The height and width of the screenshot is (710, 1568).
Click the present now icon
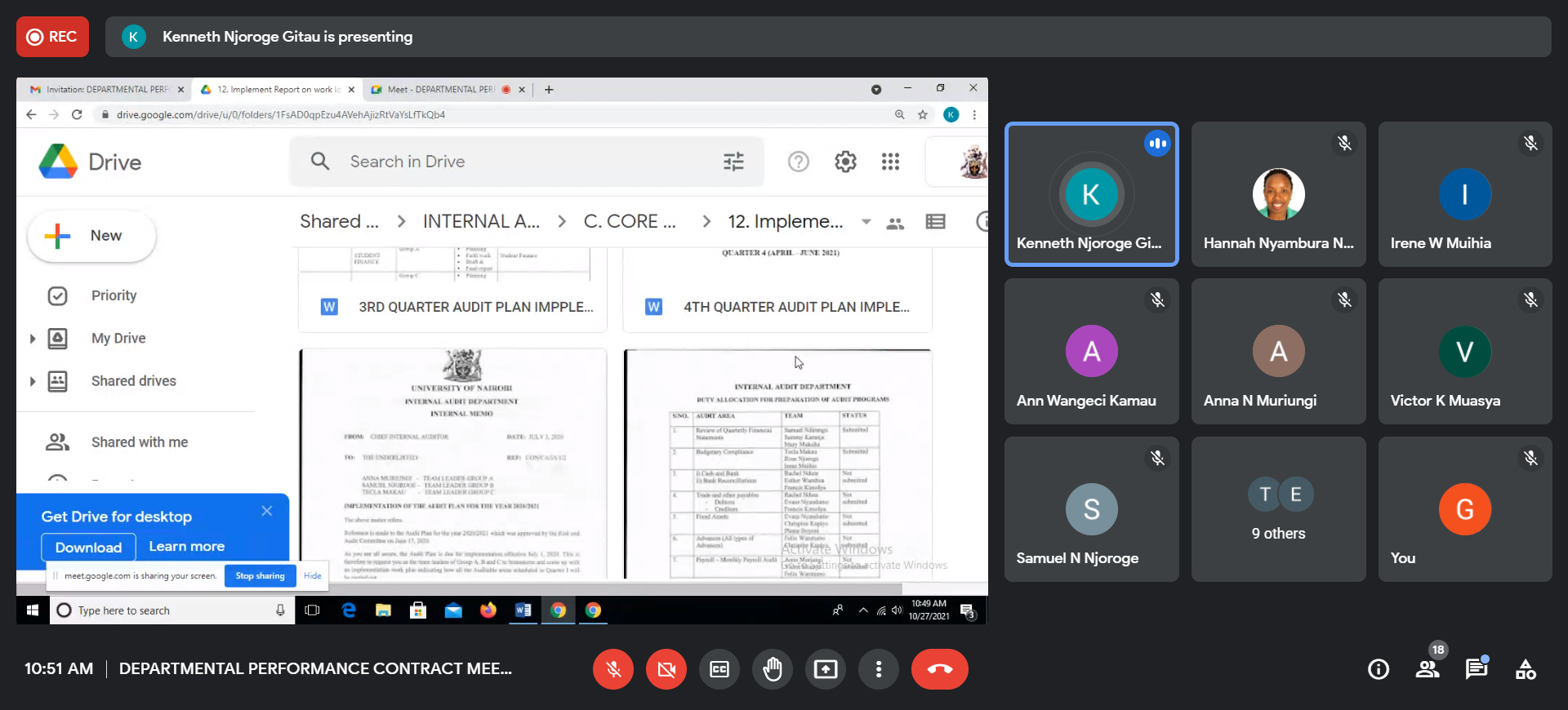(825, 669)
